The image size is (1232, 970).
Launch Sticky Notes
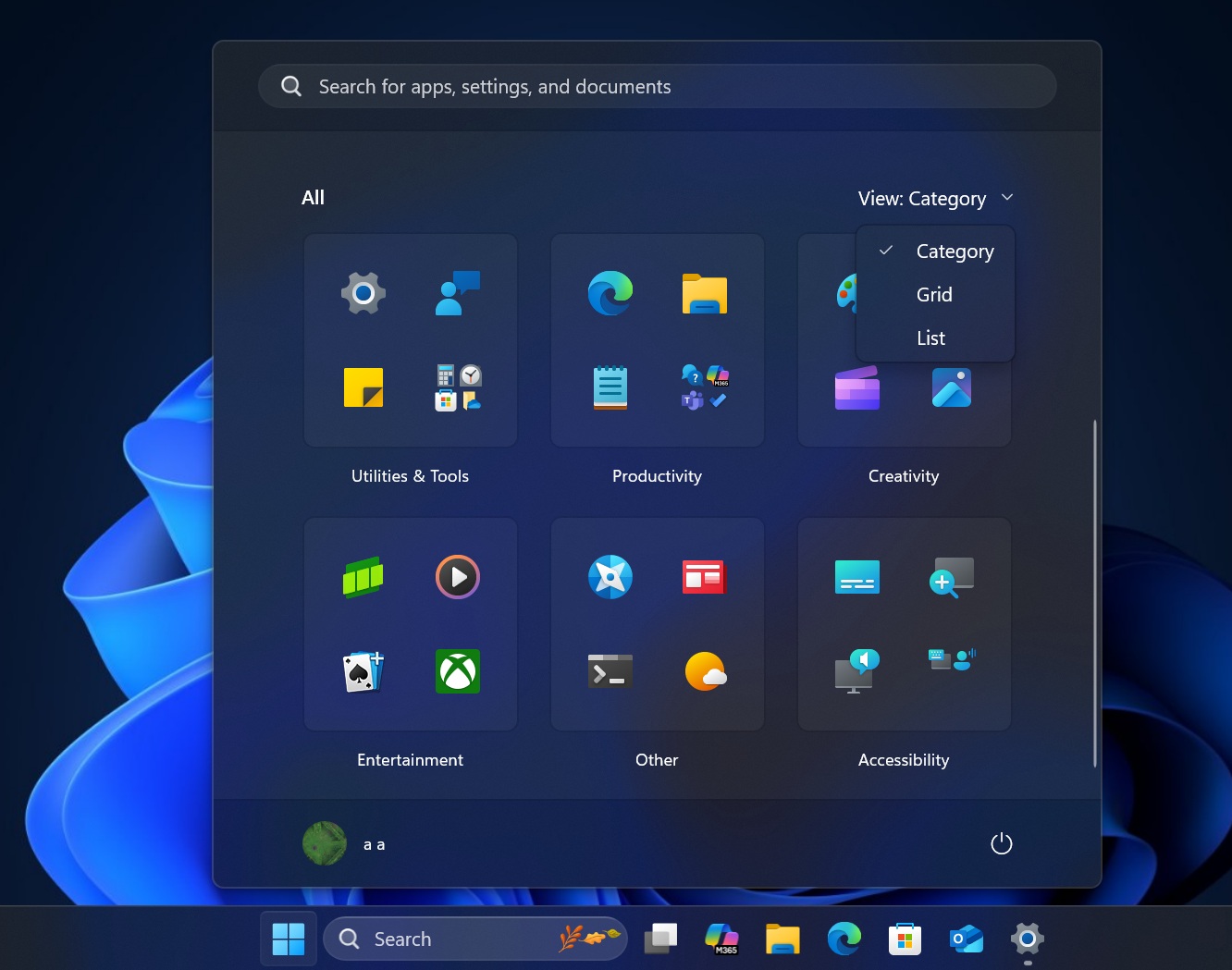point(363,387)
